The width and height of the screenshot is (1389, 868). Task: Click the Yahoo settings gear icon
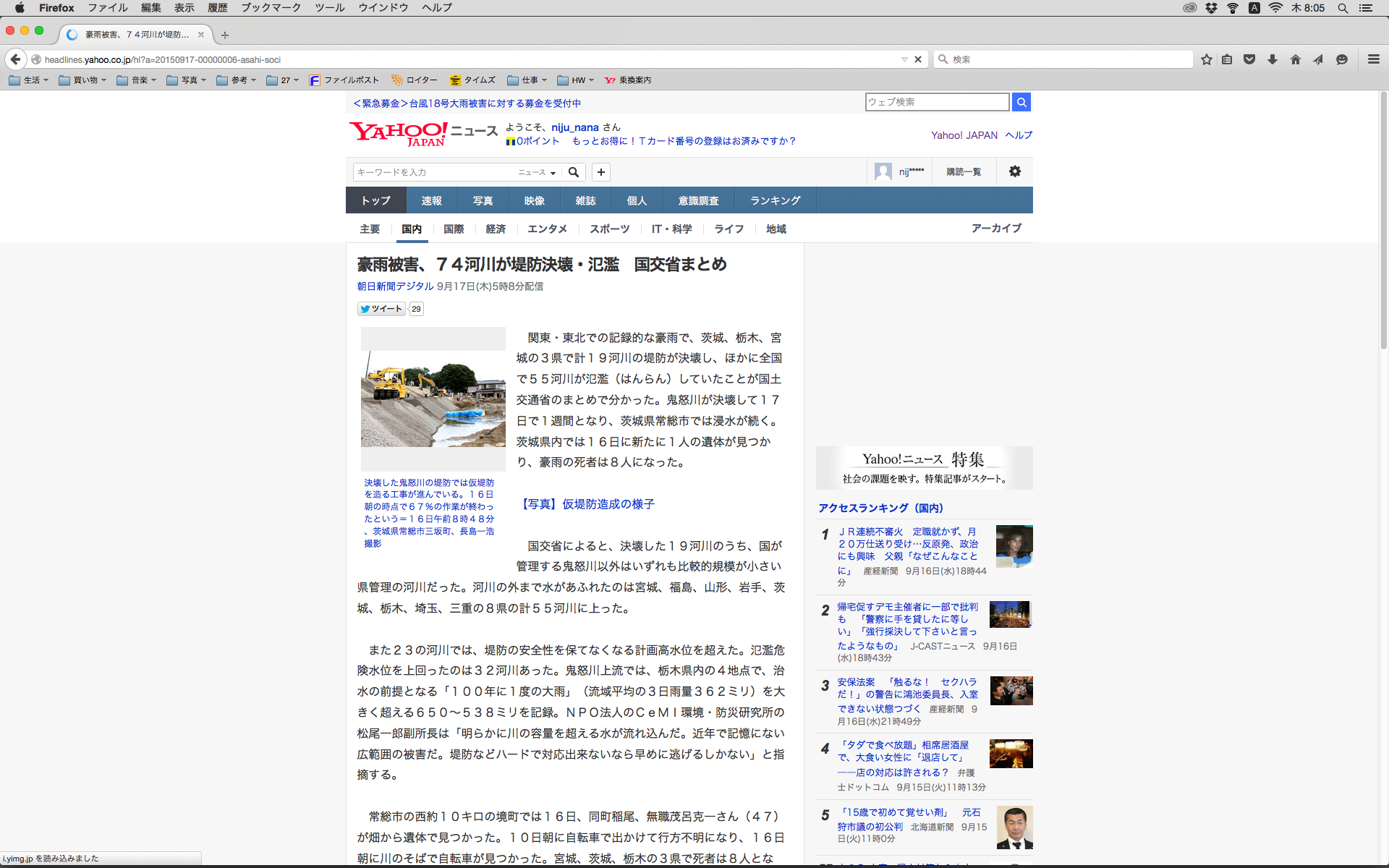pos(1014,171)
